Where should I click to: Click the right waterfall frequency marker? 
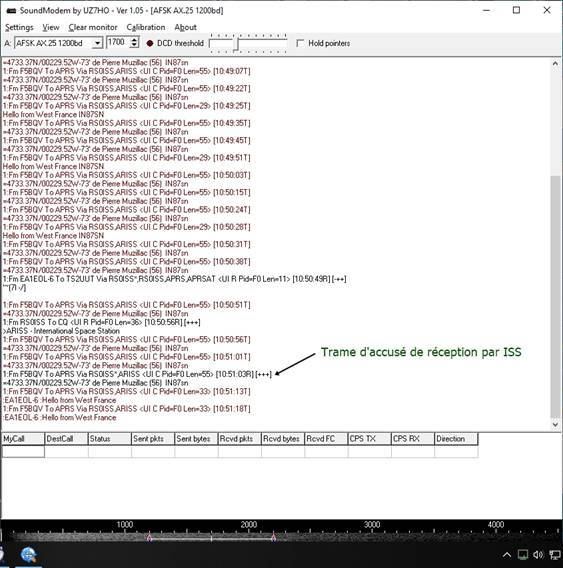pos(274,538)
